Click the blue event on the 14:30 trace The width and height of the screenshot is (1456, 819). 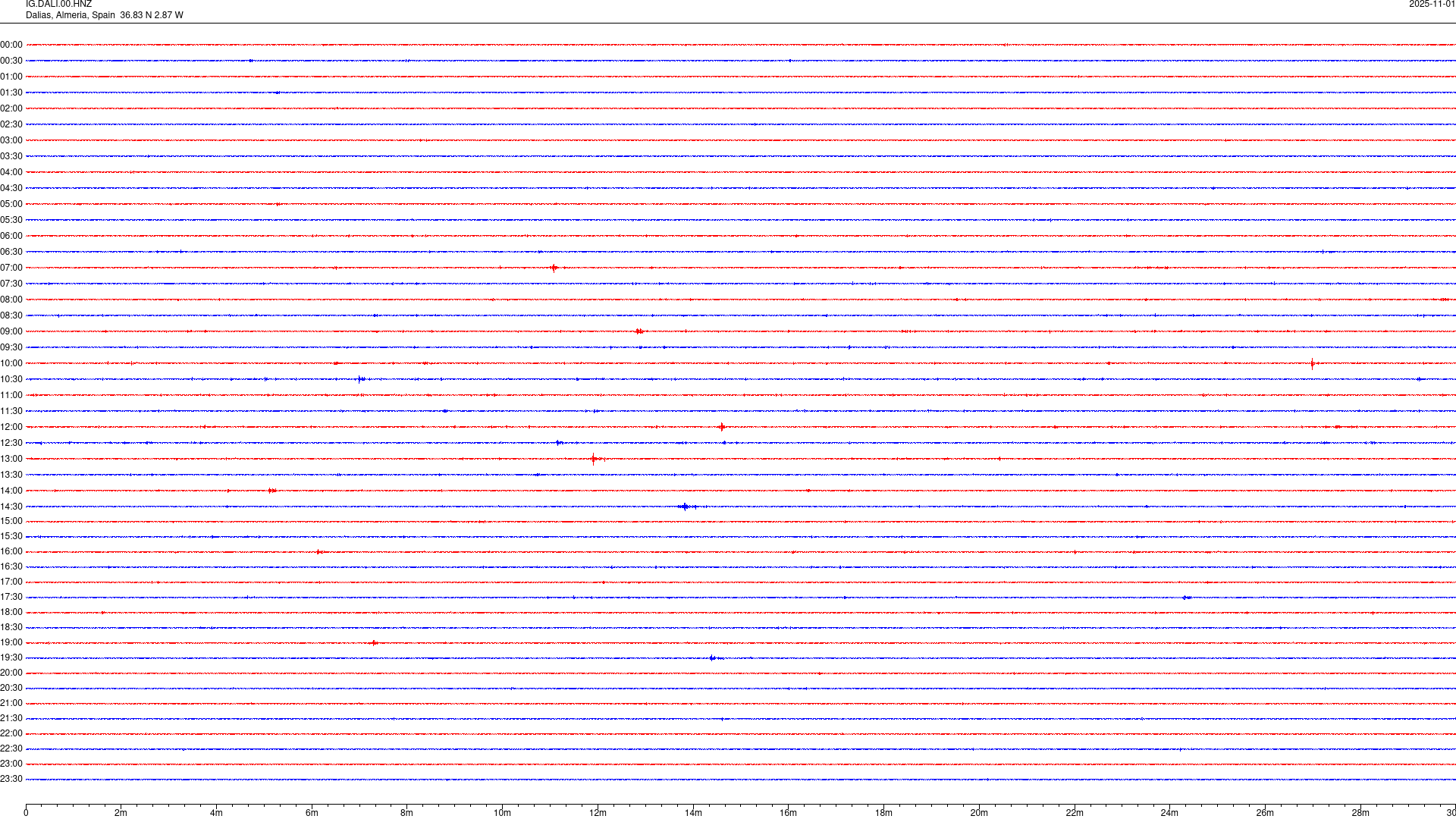tap(685, 507)
